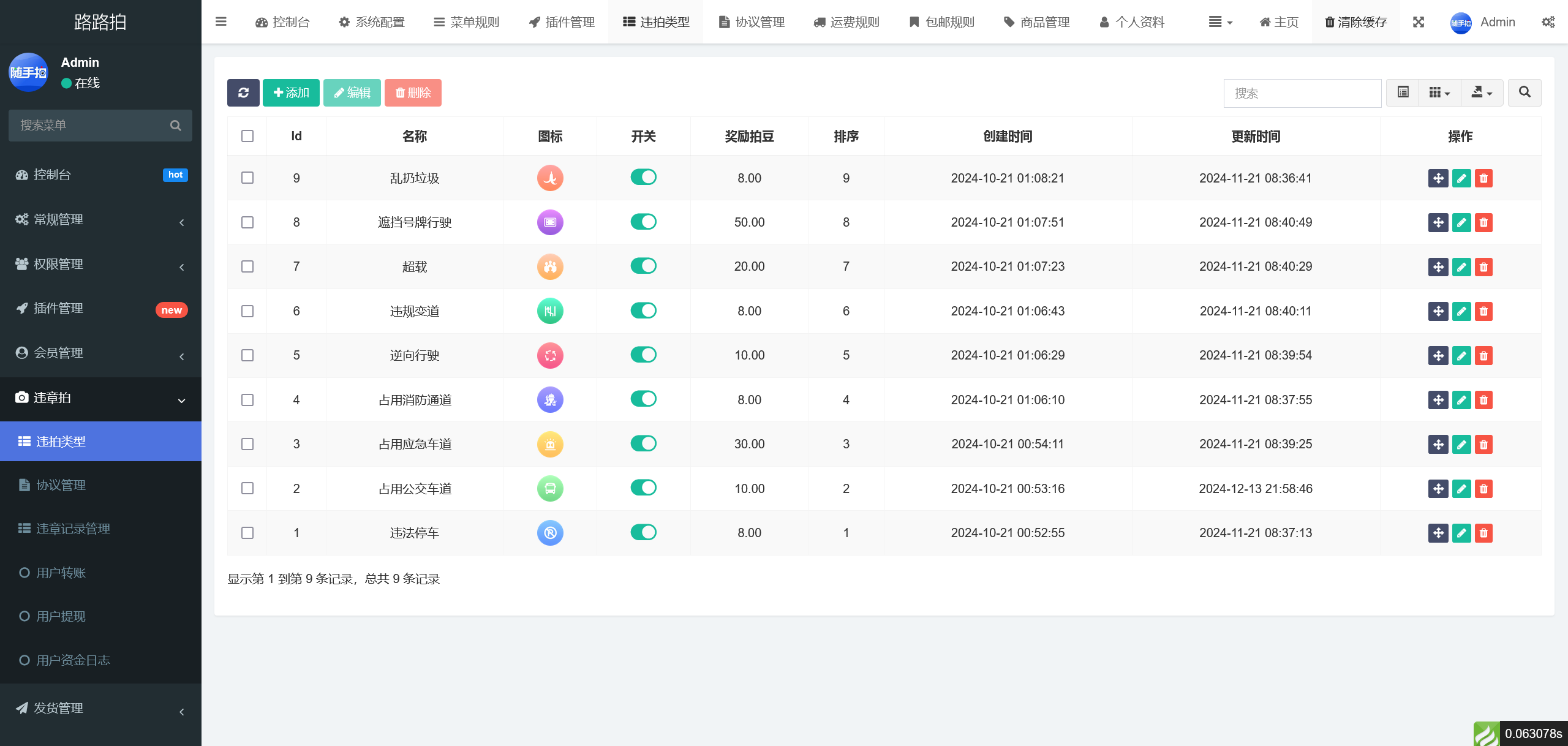Click drag-sort handle icon for 违法停车 row
The height and width of the screenshot is (746, 1568).
(x=1438, y=533)
